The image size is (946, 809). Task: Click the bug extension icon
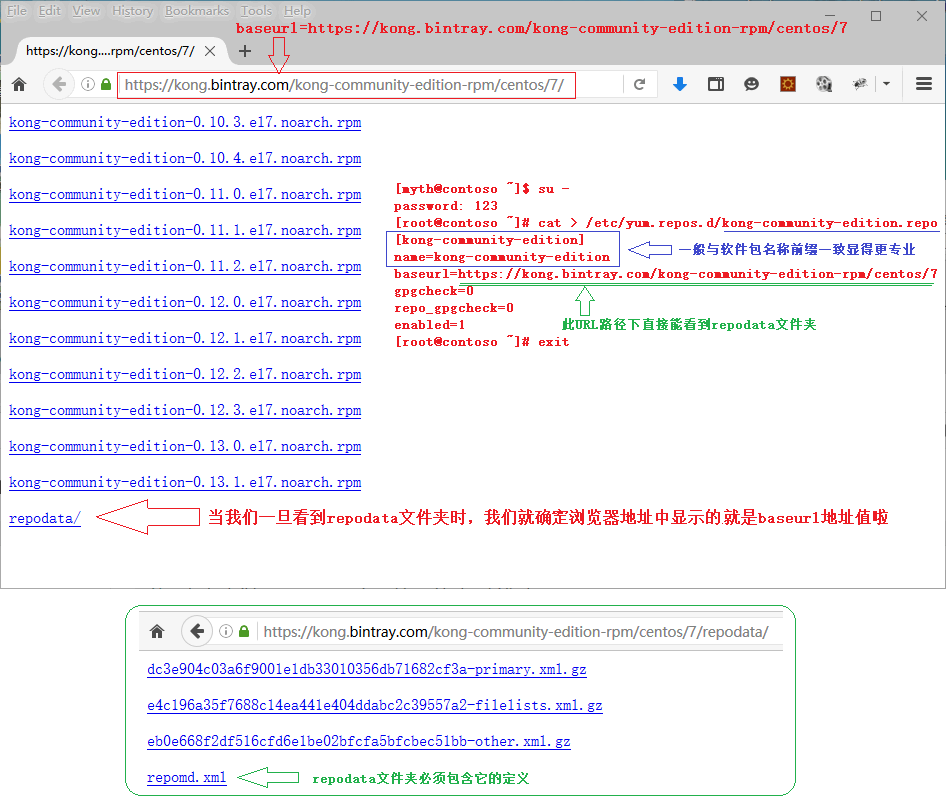[x=860, y=84]
